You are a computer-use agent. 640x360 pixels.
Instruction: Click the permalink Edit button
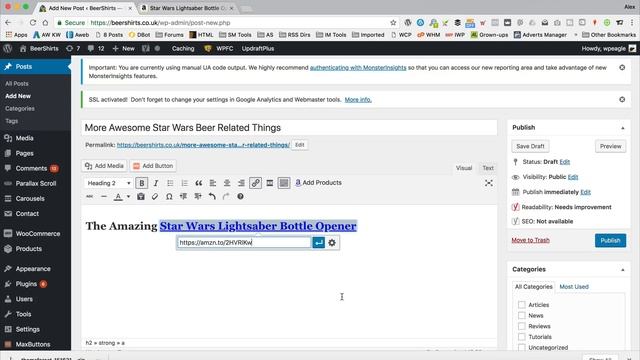click(x=300, y=145)
